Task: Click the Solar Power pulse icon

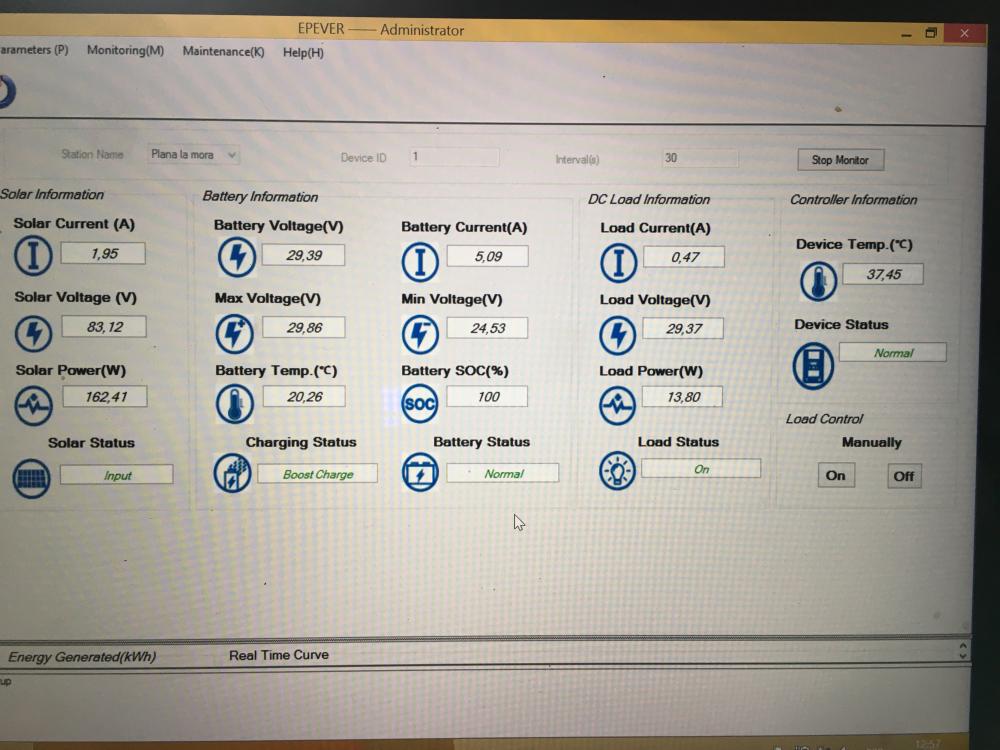Action: [x=34, y=404]
